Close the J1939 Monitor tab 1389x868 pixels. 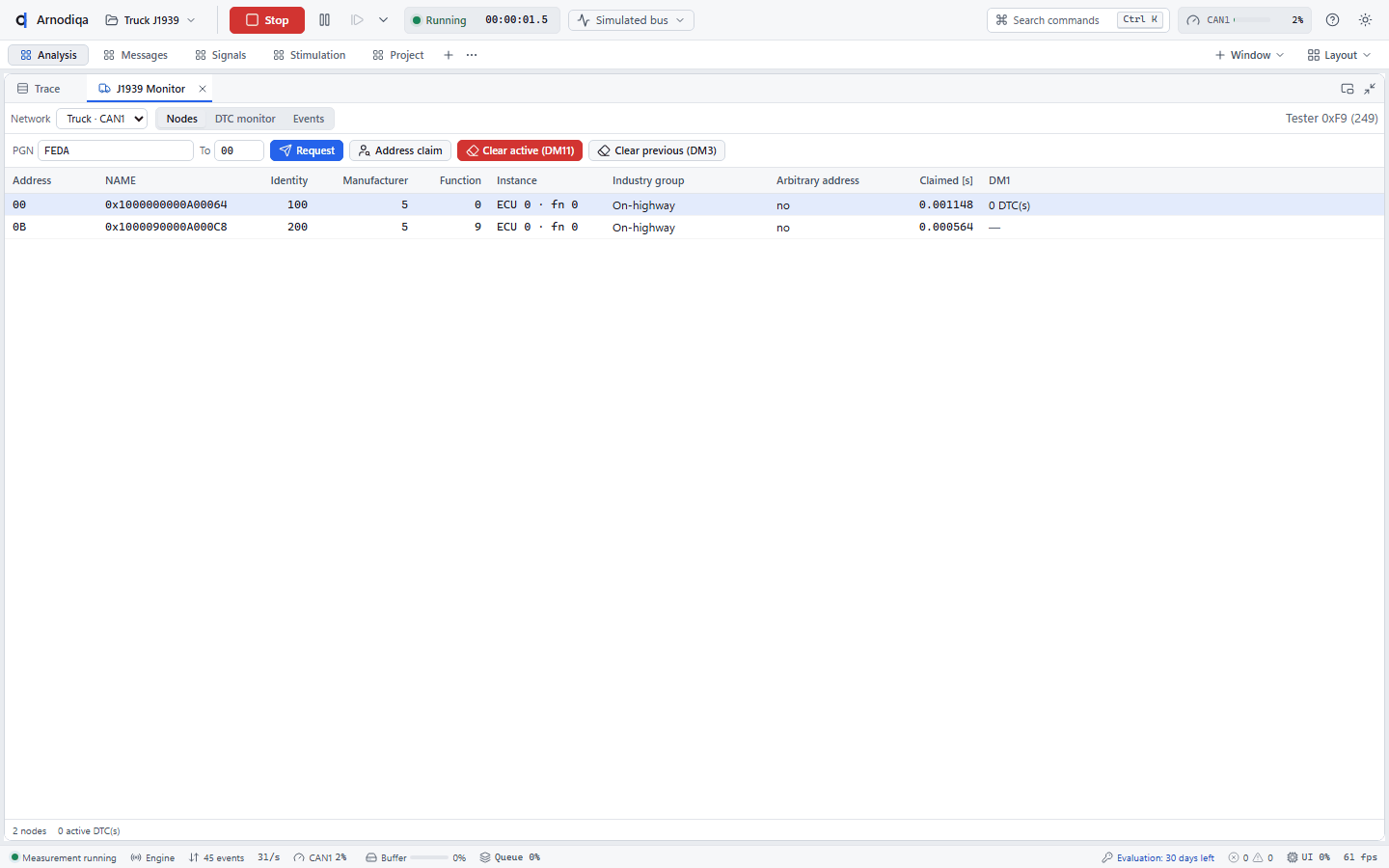203,89
